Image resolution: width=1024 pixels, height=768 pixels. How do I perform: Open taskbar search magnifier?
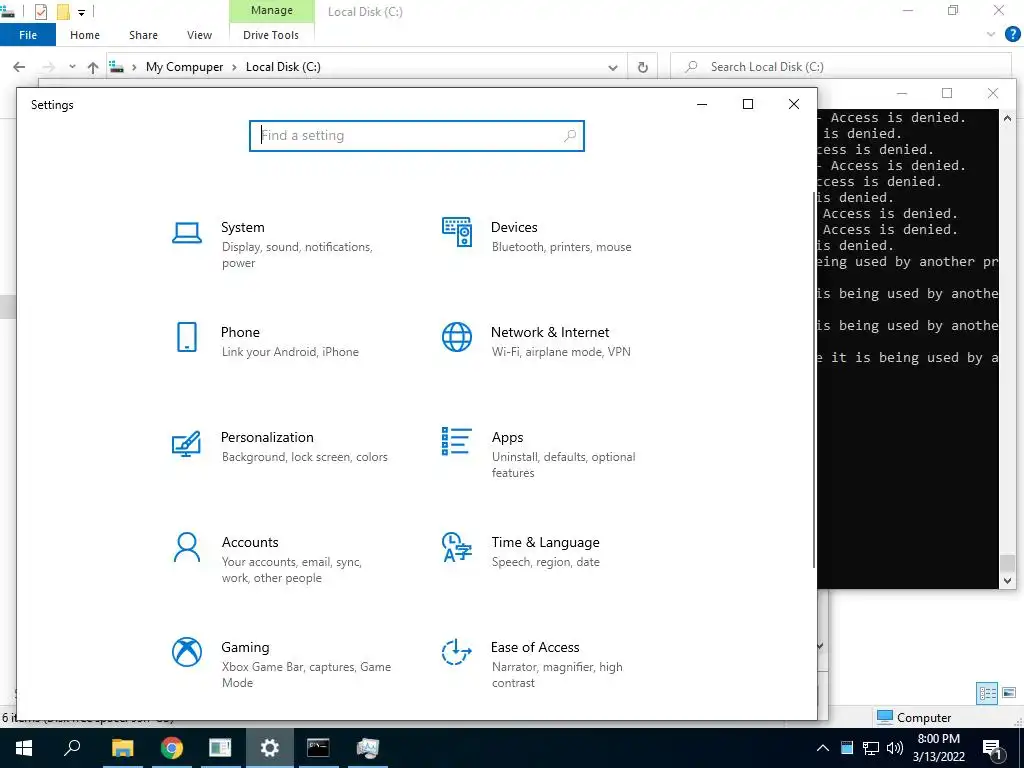[x=72, y=747]
